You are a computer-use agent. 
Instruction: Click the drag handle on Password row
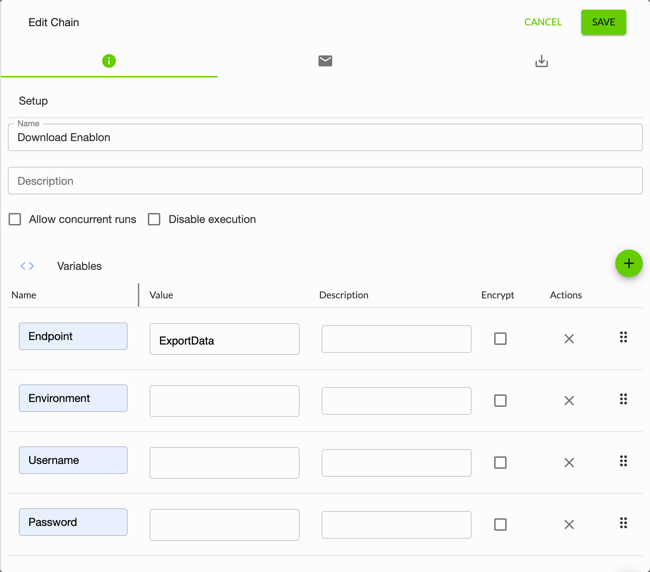623,523
